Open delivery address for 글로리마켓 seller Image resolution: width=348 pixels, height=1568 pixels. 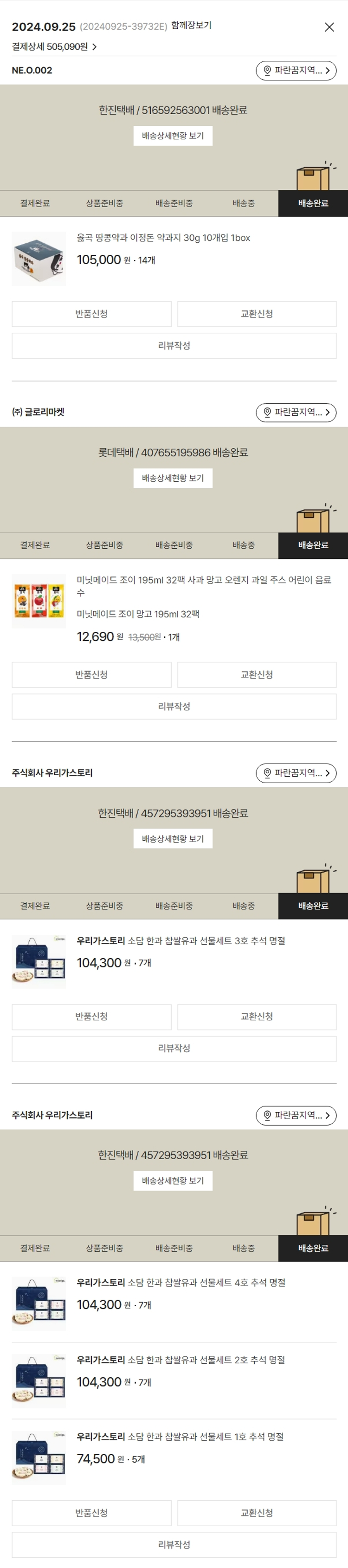tap(296, 413)
